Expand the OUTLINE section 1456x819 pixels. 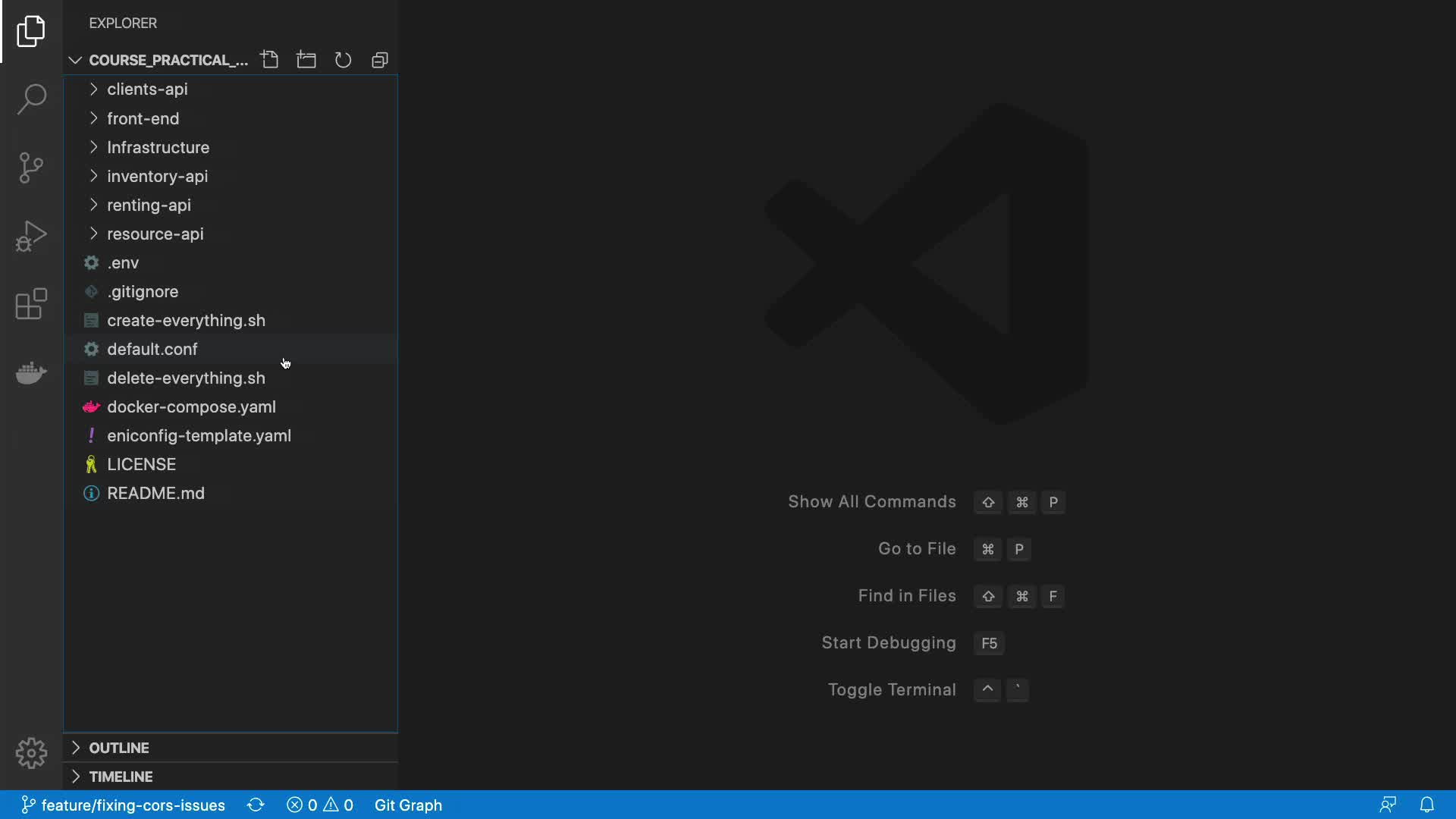tap(118, 748)
